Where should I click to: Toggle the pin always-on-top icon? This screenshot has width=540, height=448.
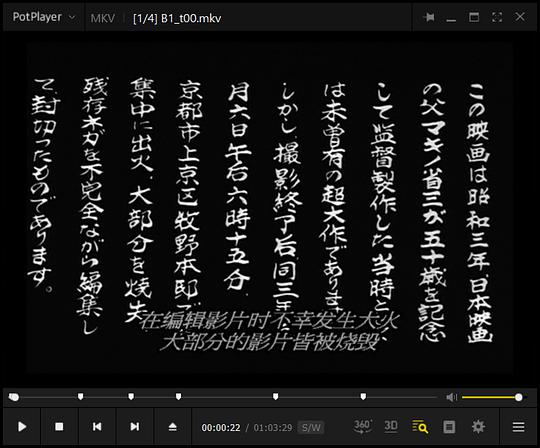pos(429,17)
